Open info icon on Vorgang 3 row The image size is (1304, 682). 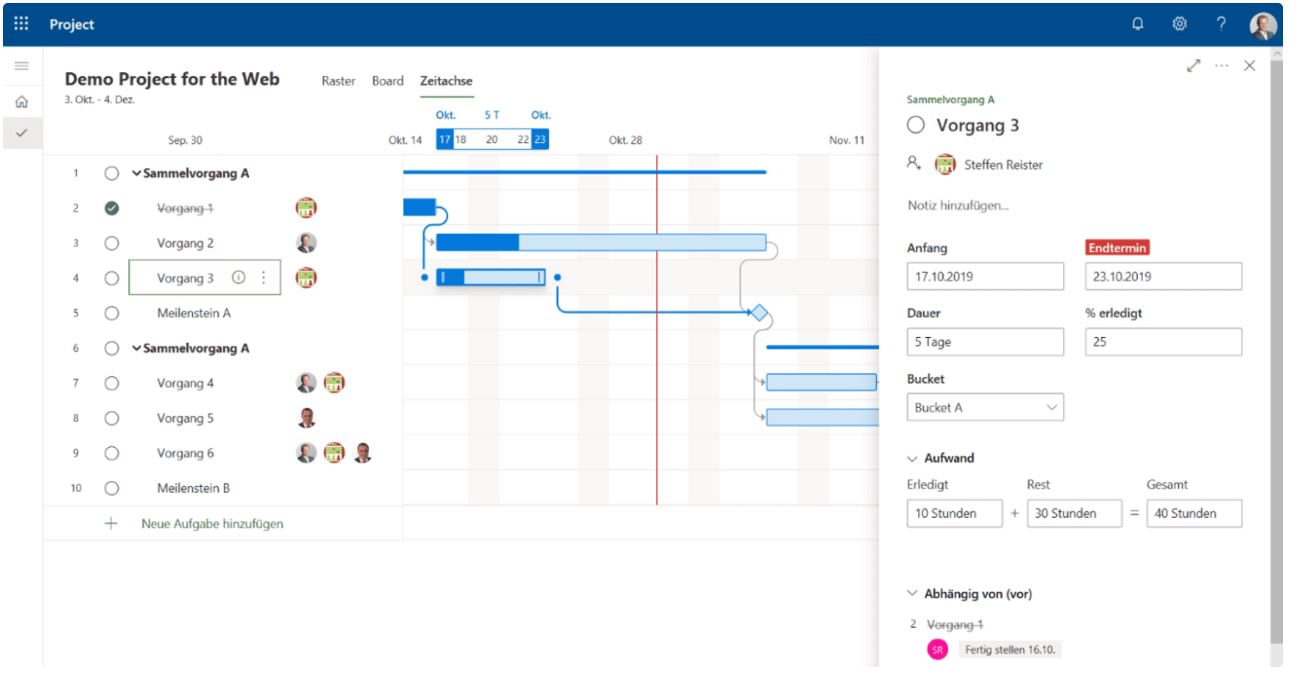[x=238, y=278]
